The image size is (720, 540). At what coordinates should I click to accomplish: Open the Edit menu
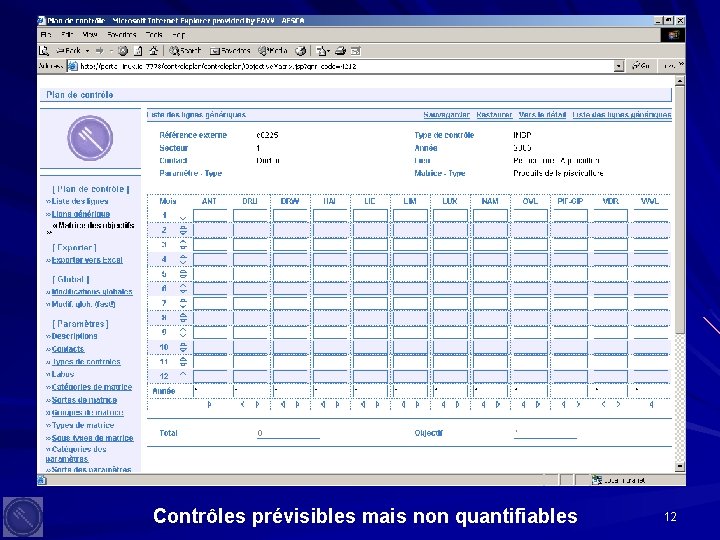tap(67, 34)
